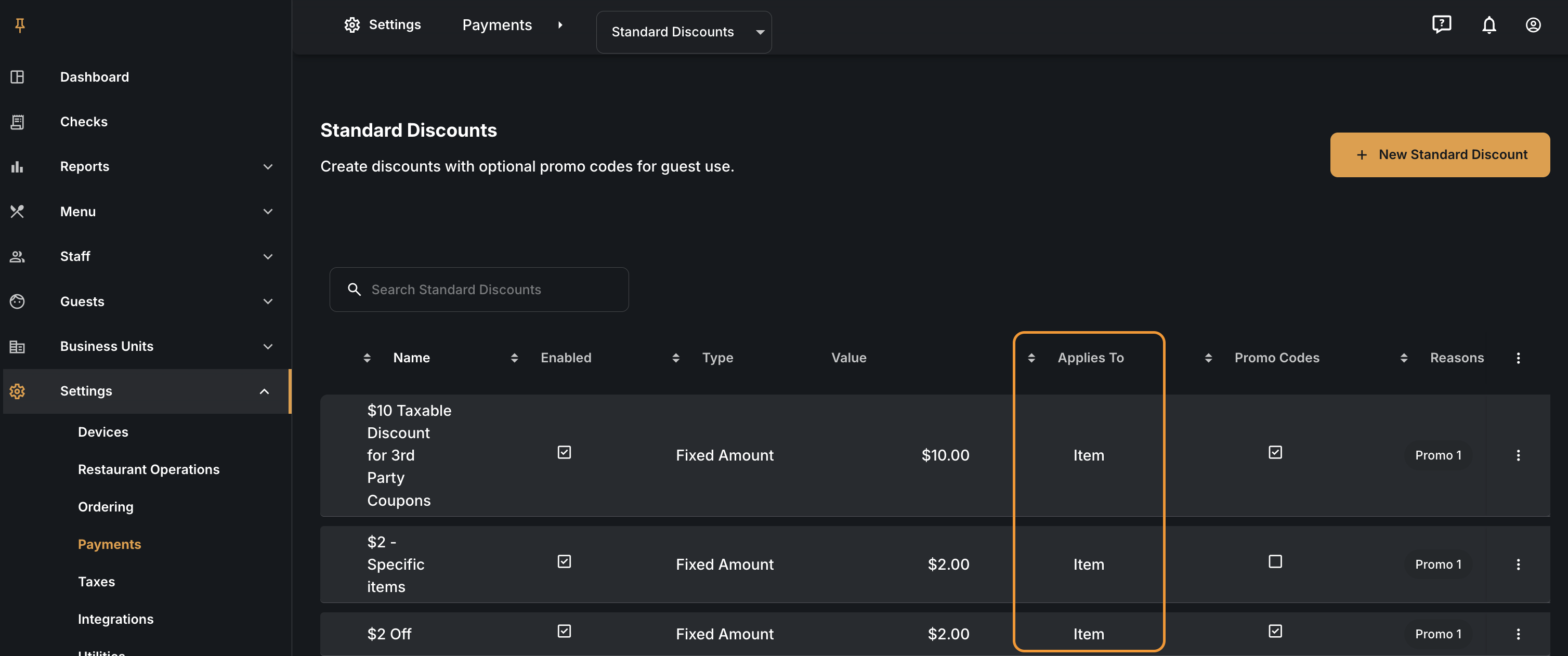Click the $10.00 value cell
1568x656 pixels.
pyautogui.click(x=945, y=455)
